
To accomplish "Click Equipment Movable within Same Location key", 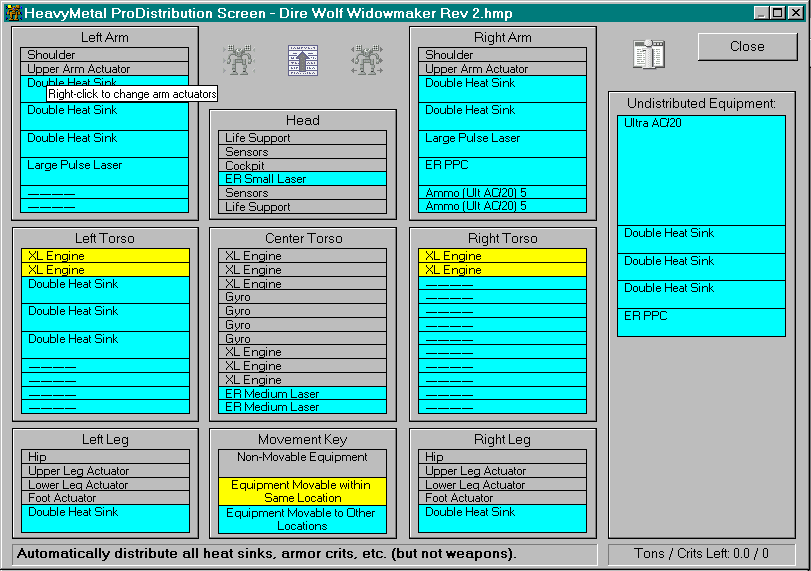I will pos(303,491).
